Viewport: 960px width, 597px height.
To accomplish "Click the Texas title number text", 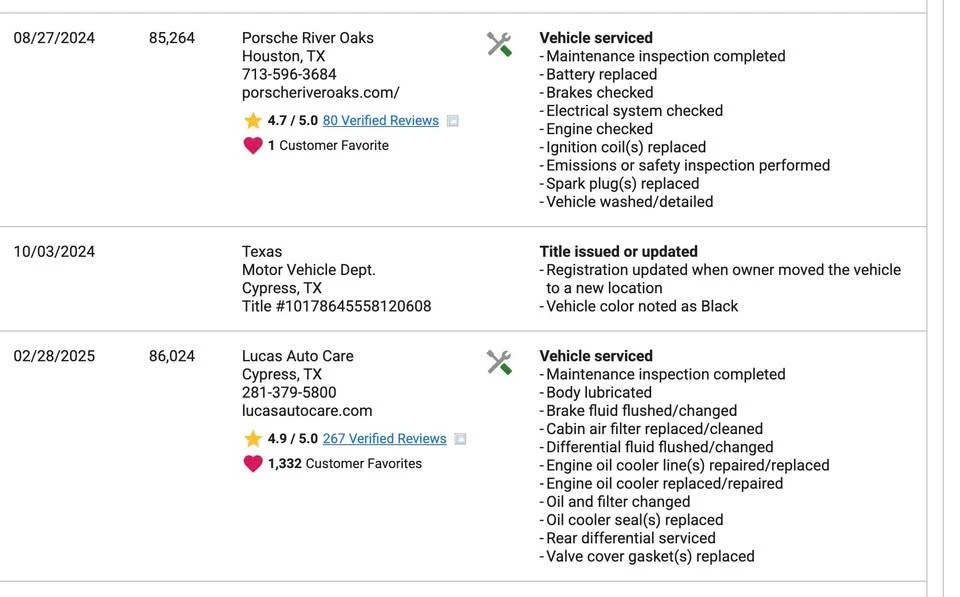I will (x=336, y=306).
